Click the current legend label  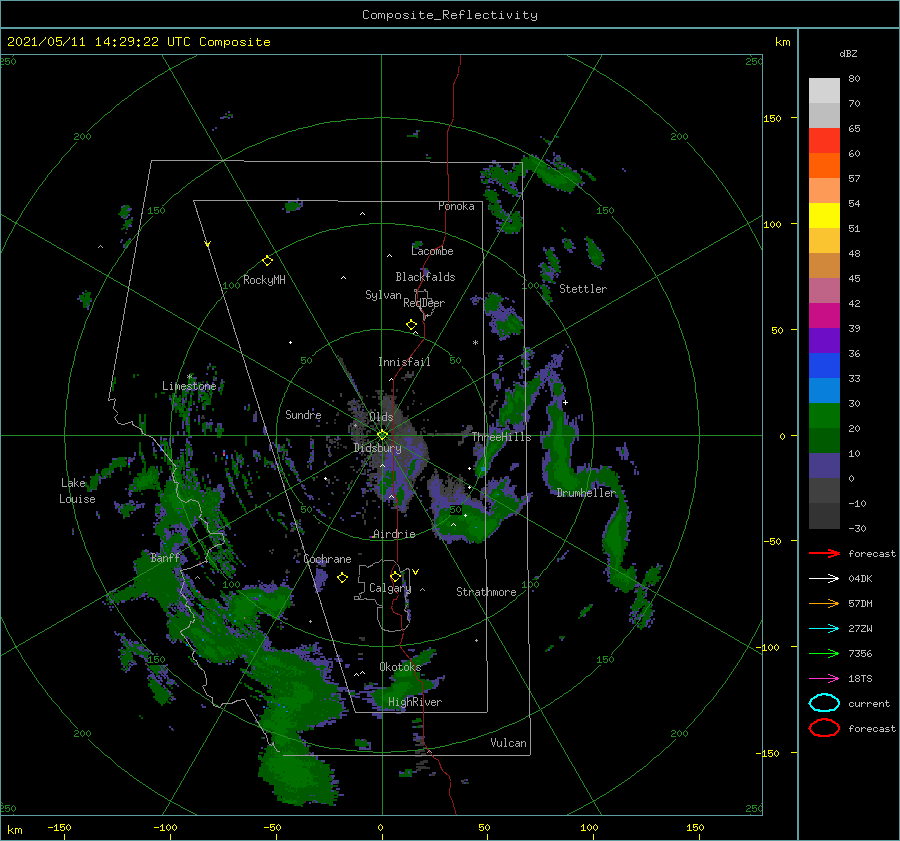pyautogui.click(x=869, y=704)
